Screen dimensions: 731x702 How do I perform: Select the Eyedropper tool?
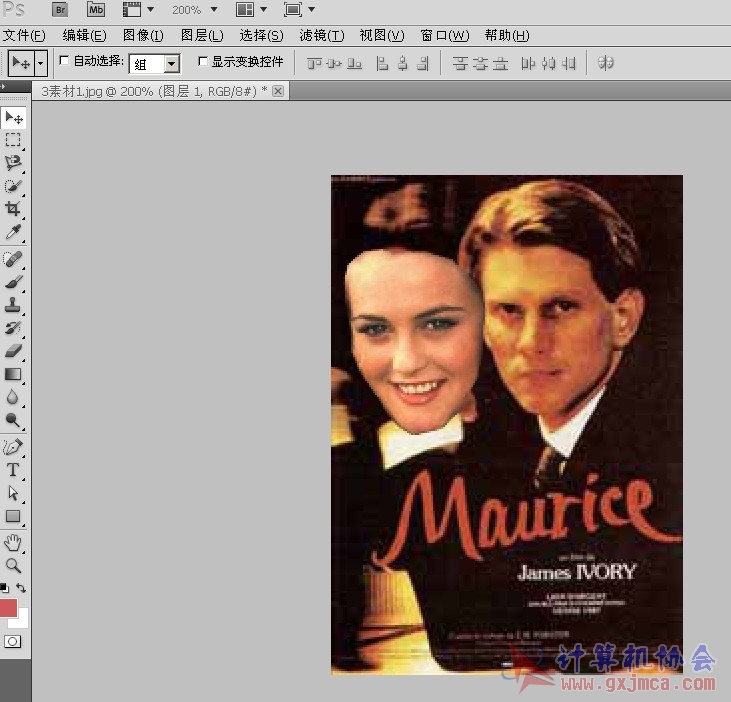(13, 232)
